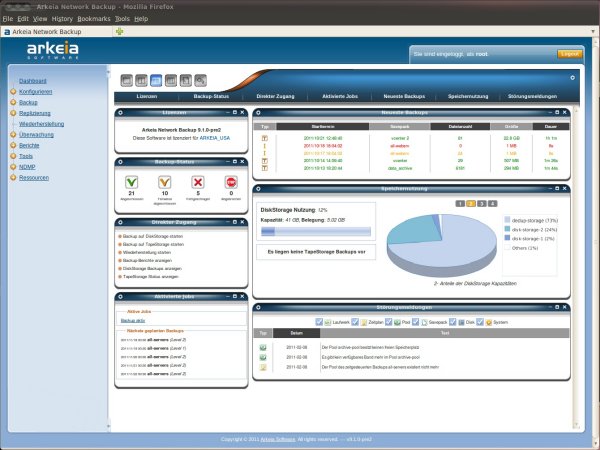Expand the Tools sidebar bullet
The width and height of the screenshot is (600, 450).
tap(13, 156)
